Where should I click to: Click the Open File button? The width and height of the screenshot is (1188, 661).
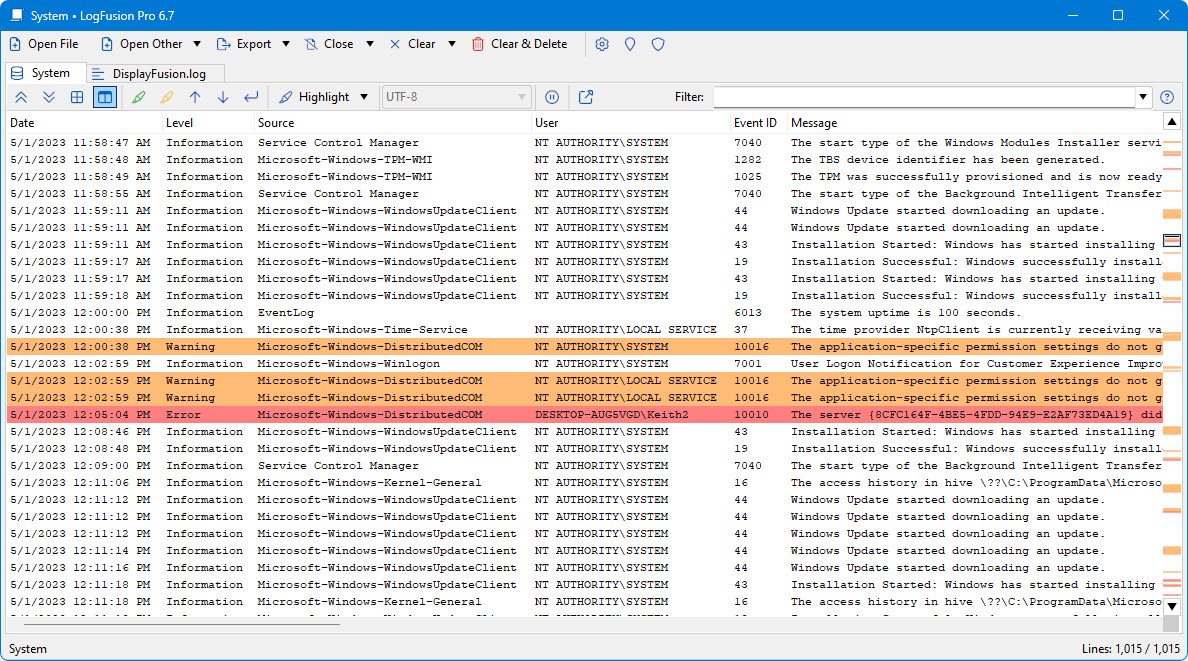44,44
